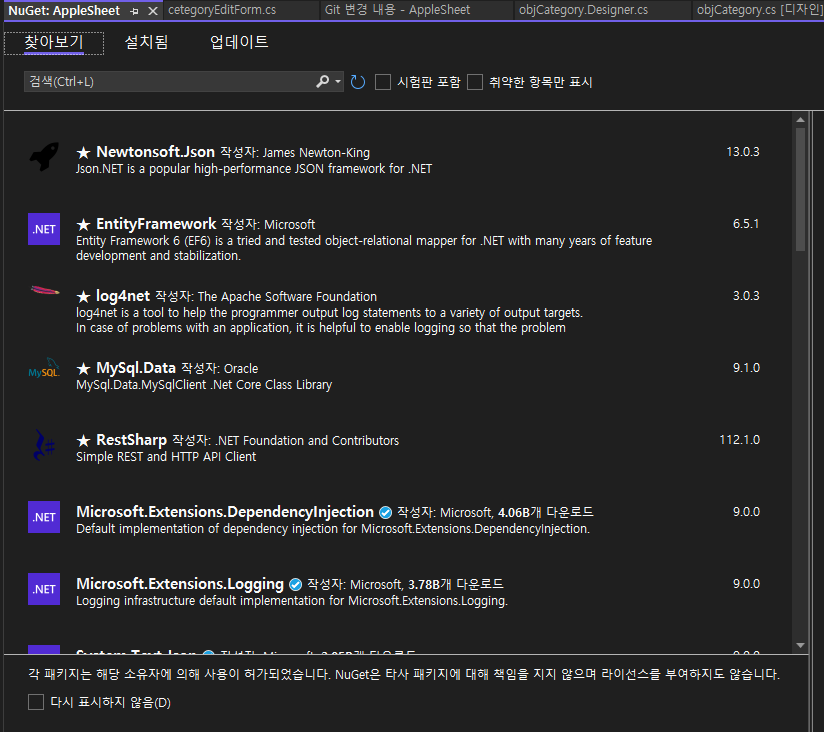Select the EntityFramework package name
The height and width of the screenshot is (732, 824).
(156, 224)
